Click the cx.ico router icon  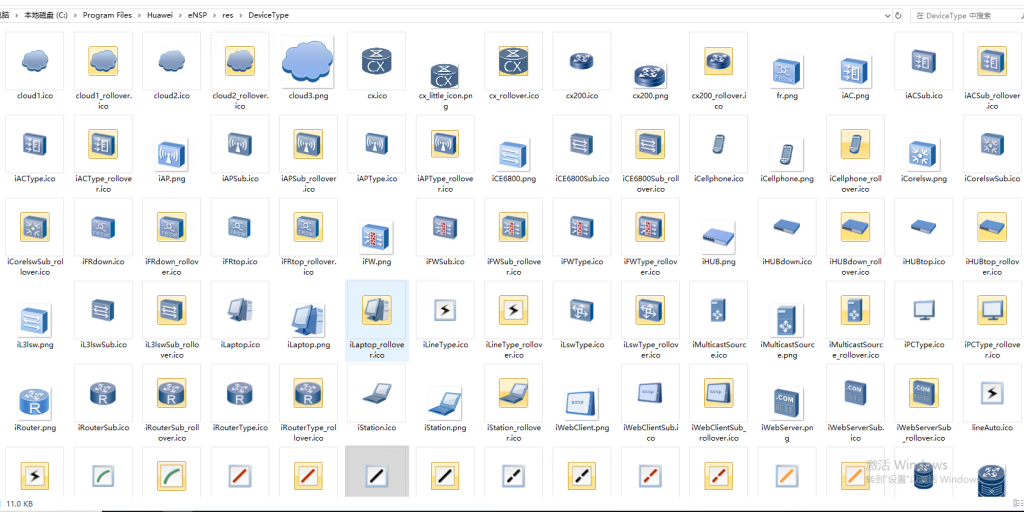376,61
